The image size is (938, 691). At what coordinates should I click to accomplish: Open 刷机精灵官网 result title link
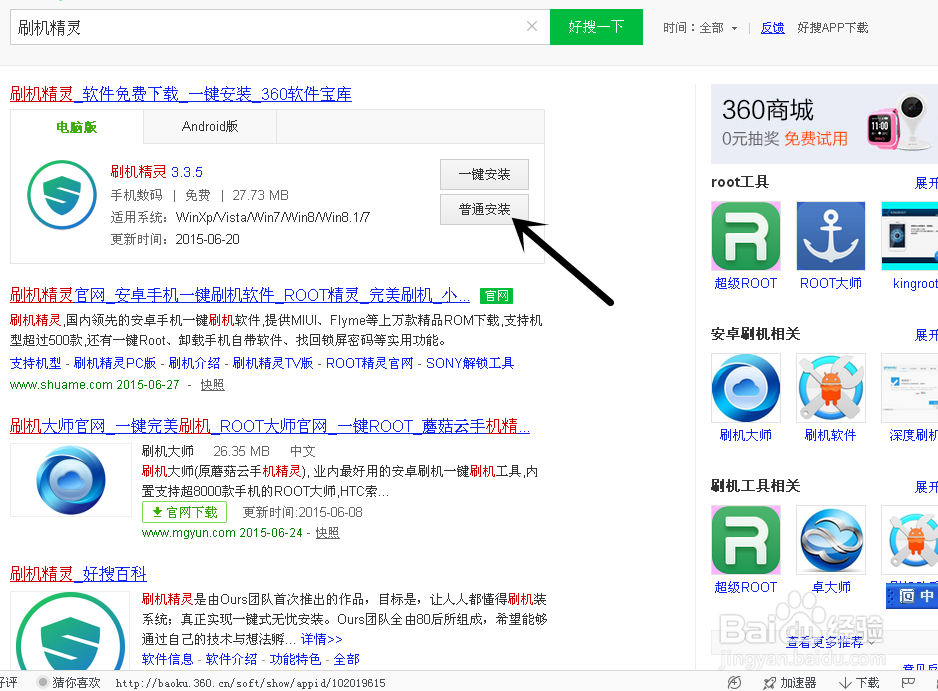pos(240,295)
